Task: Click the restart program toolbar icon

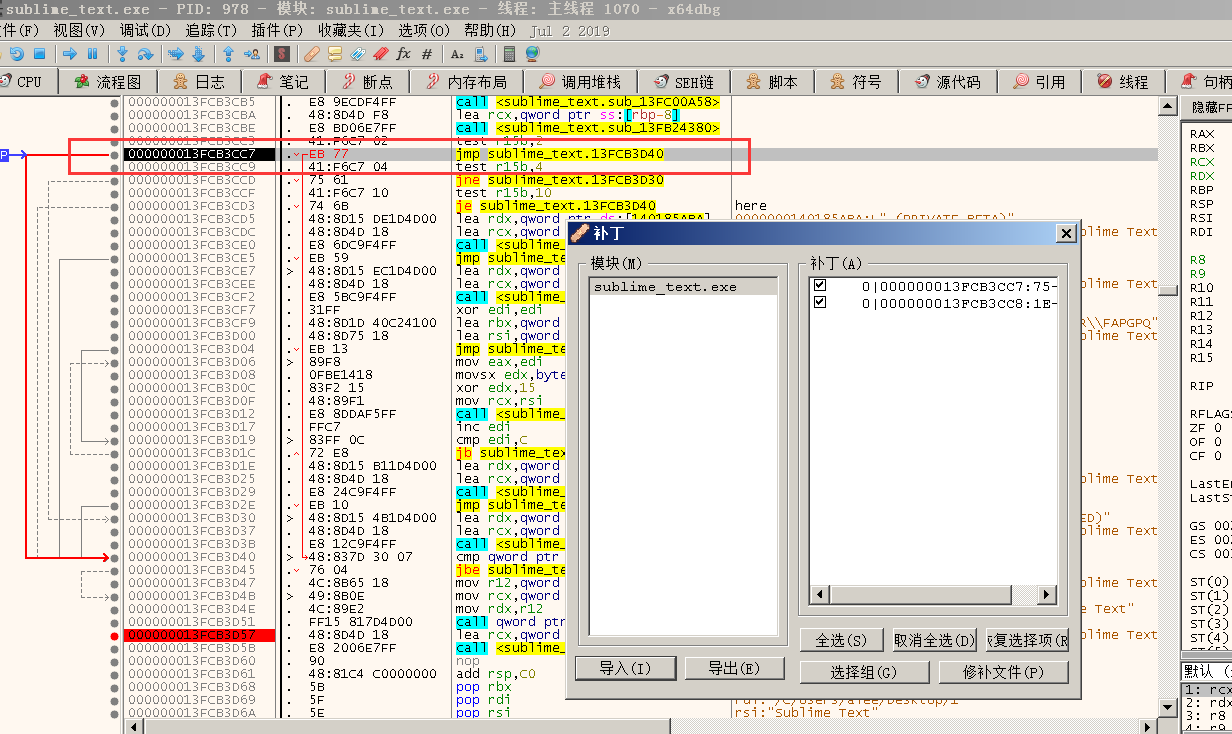Action: point(17,54)
